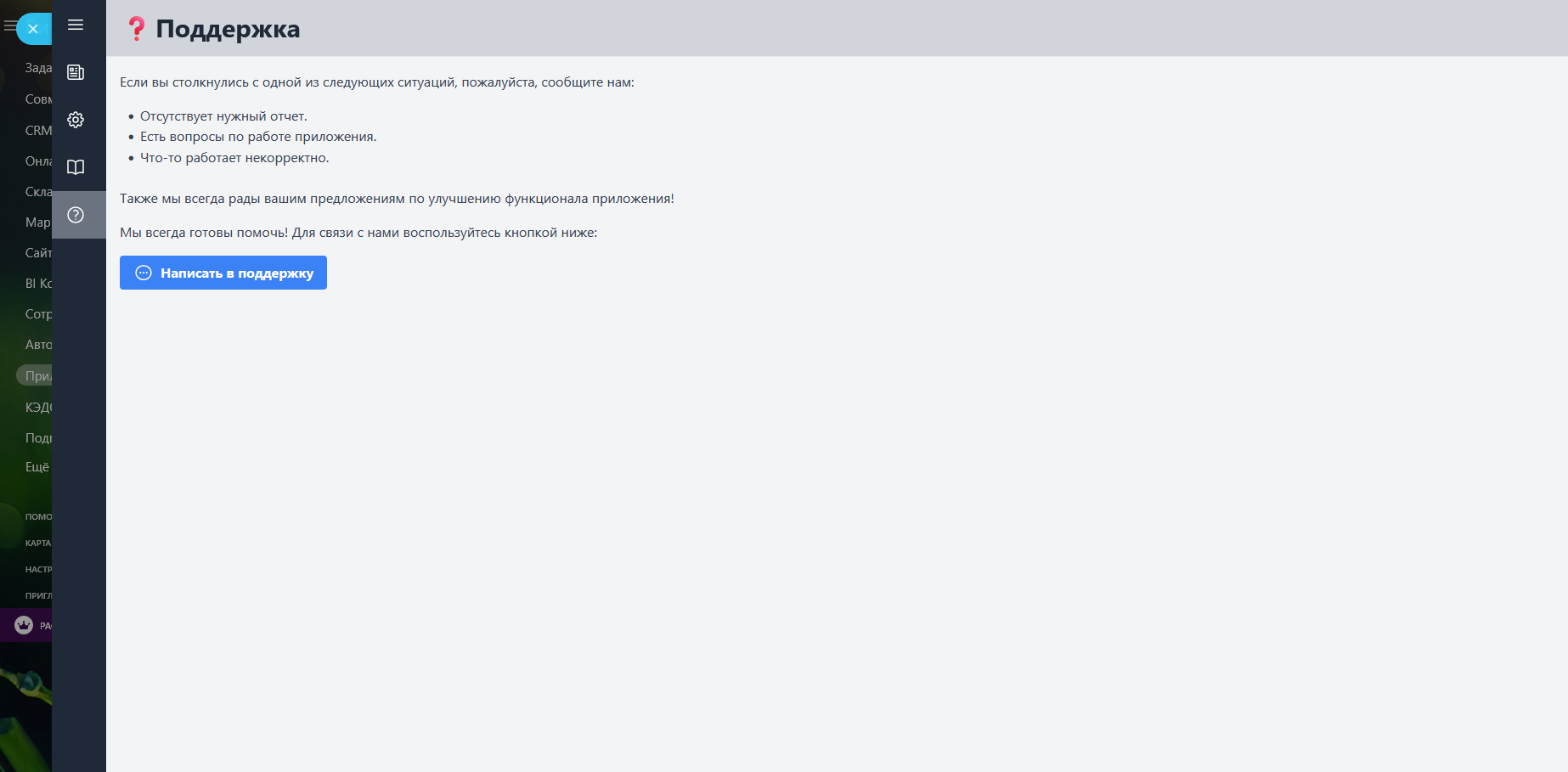Viewport: 1568px width, 772px height.
Task: Open the Склад menu entry
Action: [38, 192]
